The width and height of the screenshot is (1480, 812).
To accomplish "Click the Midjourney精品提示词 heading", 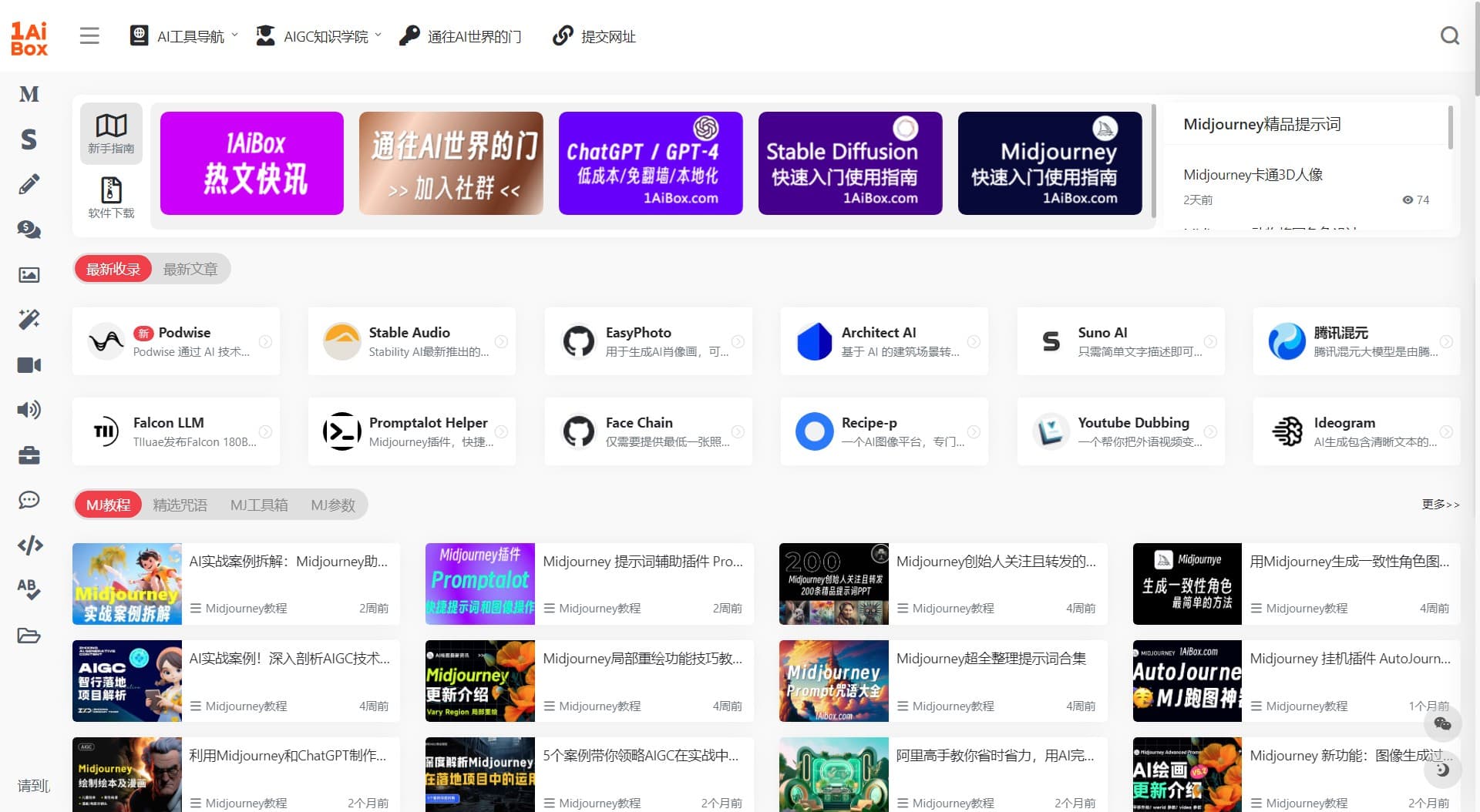I will [1262, 124].
